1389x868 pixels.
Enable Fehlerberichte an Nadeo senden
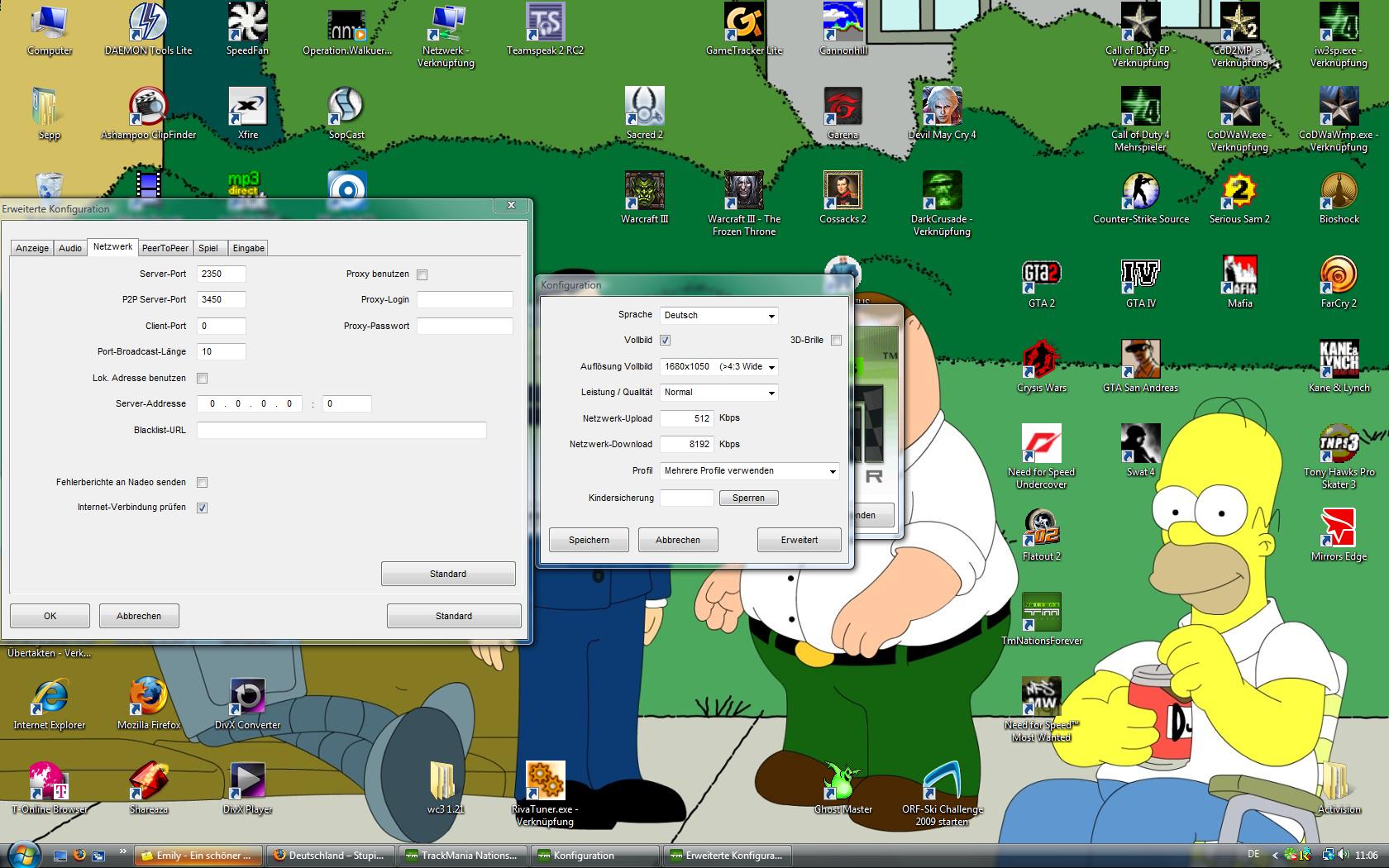[202, 482]
